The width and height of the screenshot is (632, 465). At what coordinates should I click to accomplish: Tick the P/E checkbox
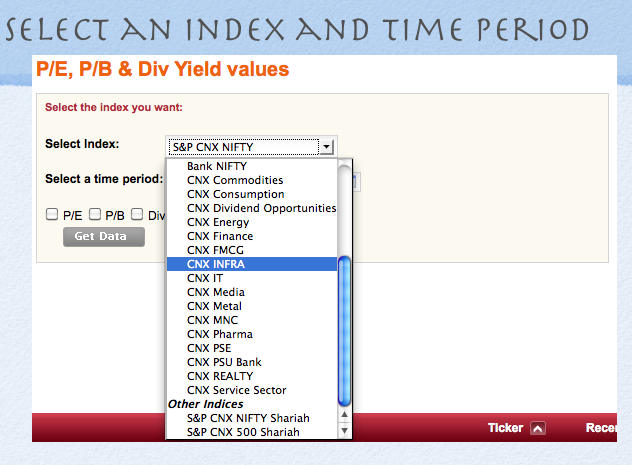52,214
